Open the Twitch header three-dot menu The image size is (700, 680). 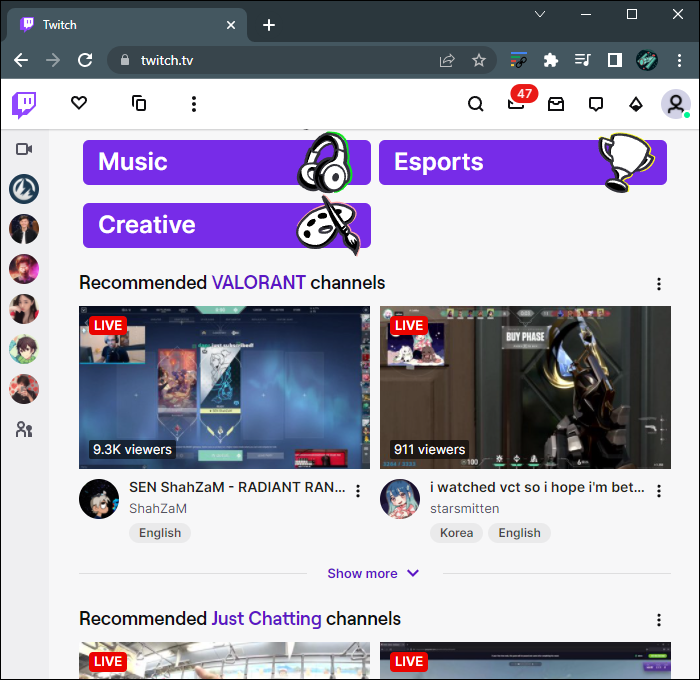pos(194,104)
